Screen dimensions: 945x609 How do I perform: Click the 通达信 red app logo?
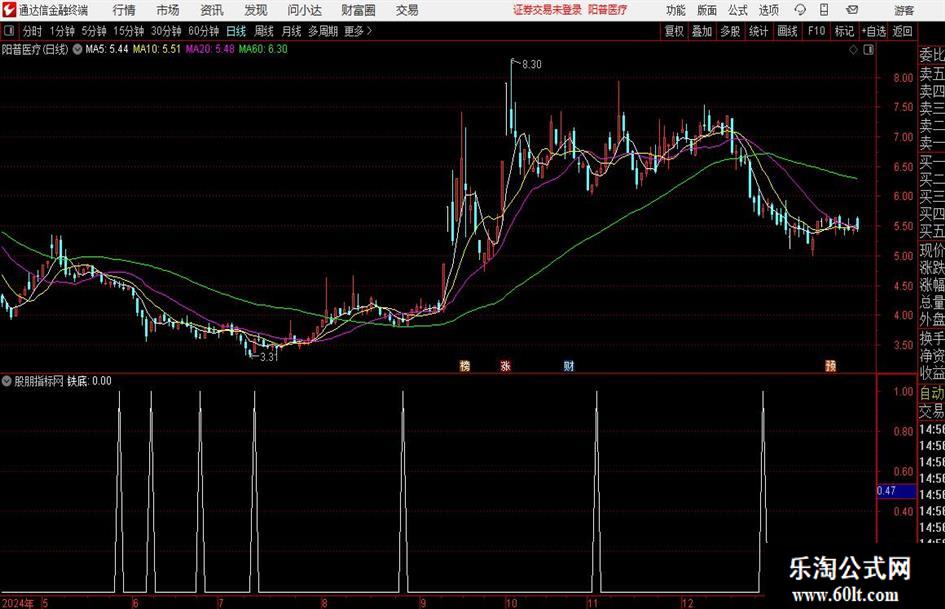[9, 10]
